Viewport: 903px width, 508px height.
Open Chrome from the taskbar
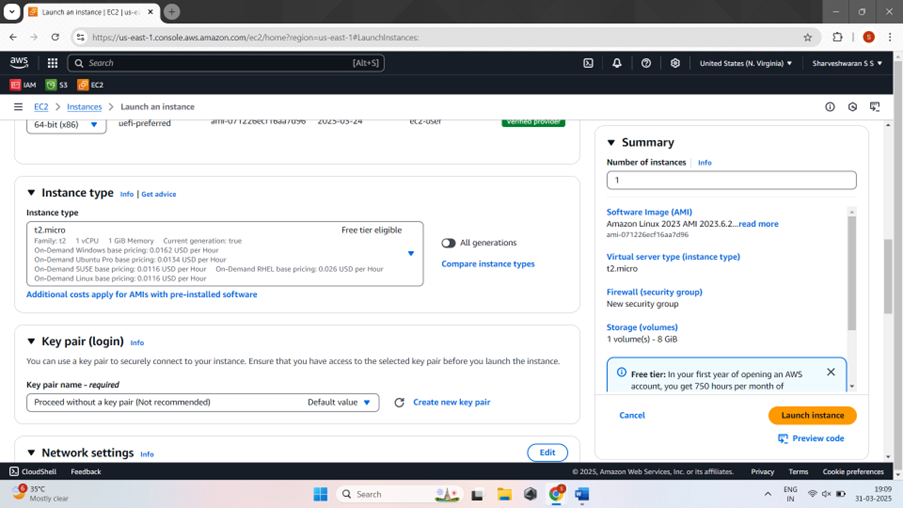point(556,494)
